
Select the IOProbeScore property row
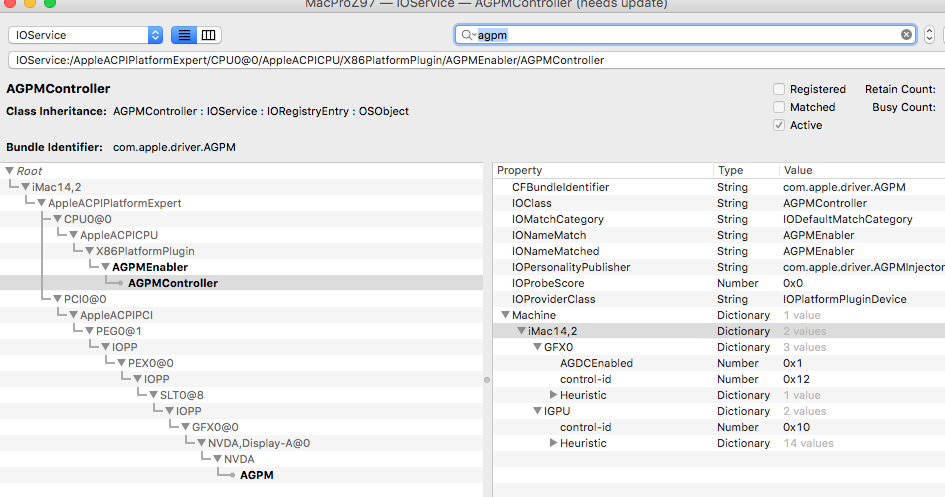[719, 283]
